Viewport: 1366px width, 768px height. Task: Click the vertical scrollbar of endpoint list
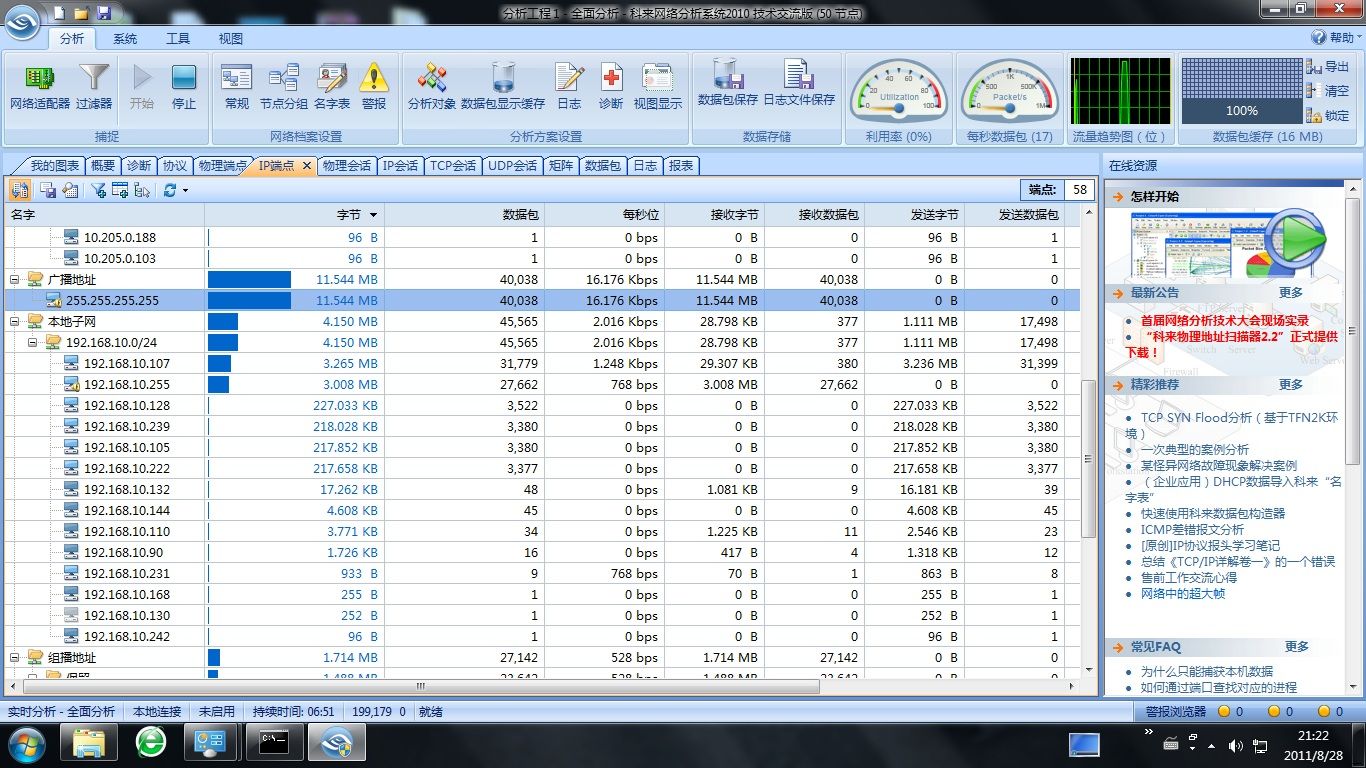click(x=1089, y=458)
